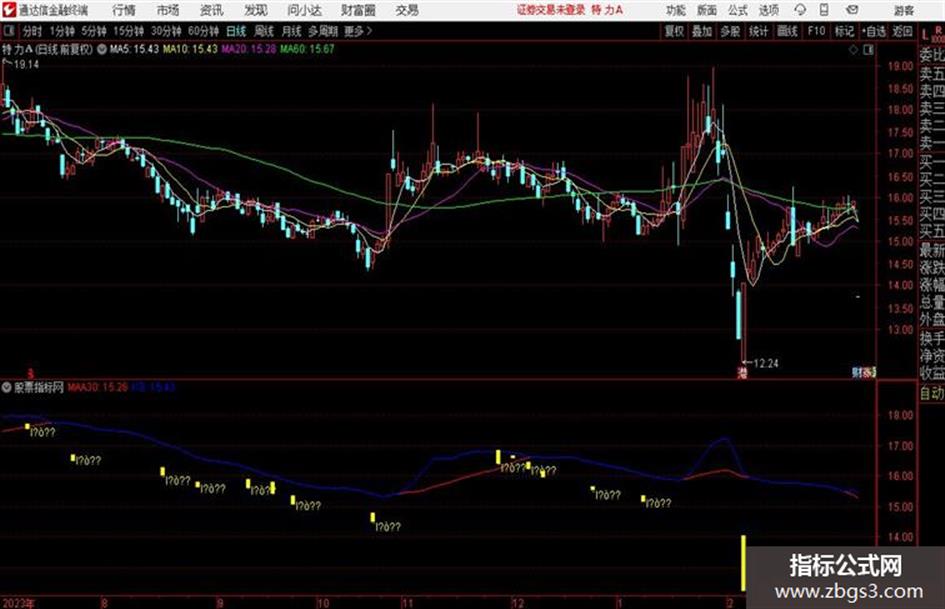Open the 选项 menu
Image resolution: width=945 pixels, height=609 pixels.
[x=769, y=10]
